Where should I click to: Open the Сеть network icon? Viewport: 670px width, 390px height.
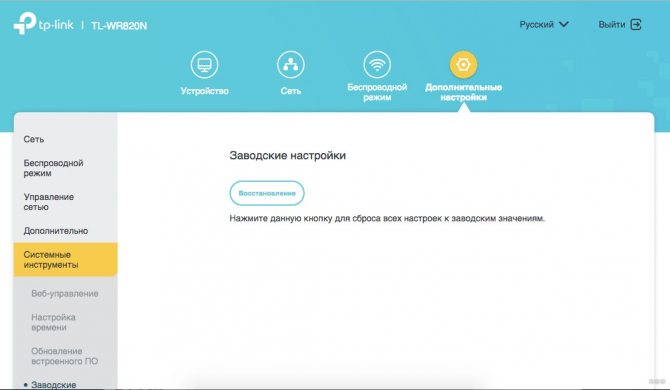pyautogui.click(x=291, y=65)
